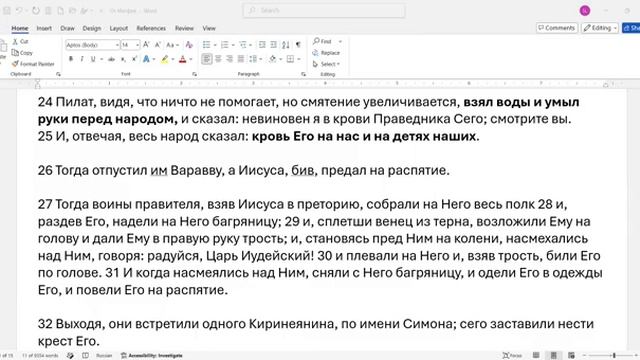Open the Comments pane

tap(557, 28)
